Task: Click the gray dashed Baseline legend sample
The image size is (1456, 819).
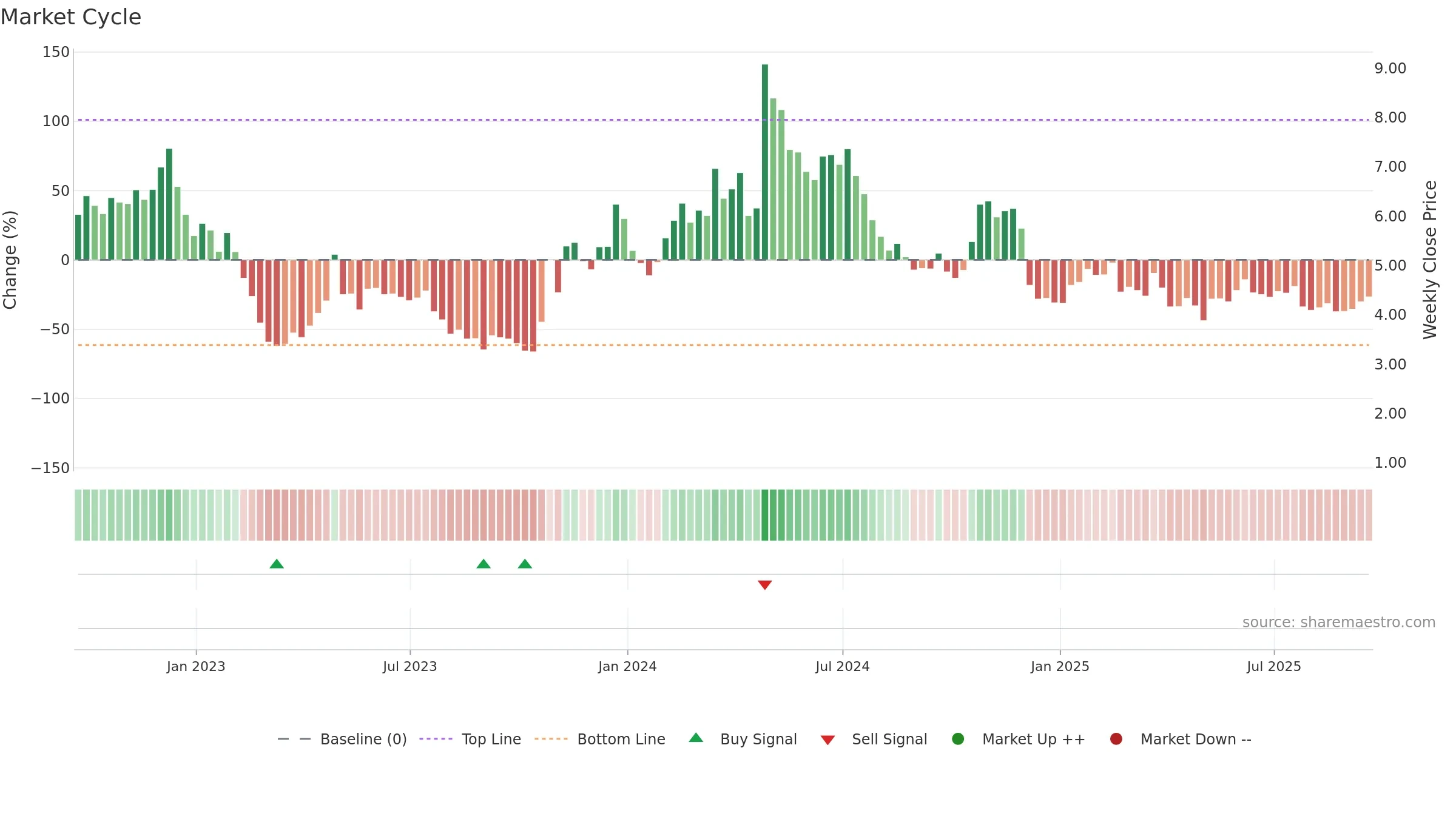Action: pyautogui.click(x=294, y=739)
